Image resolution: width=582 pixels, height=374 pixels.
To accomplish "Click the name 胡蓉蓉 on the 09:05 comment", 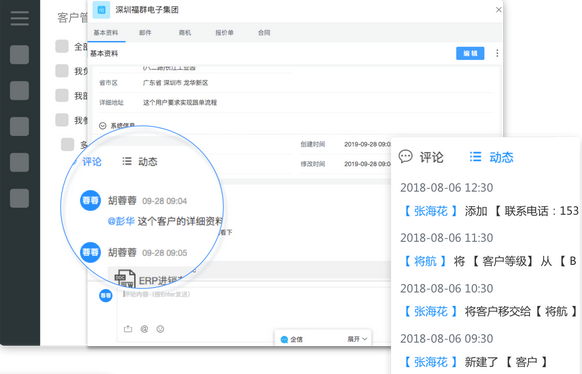I will (x=122, y=253).
